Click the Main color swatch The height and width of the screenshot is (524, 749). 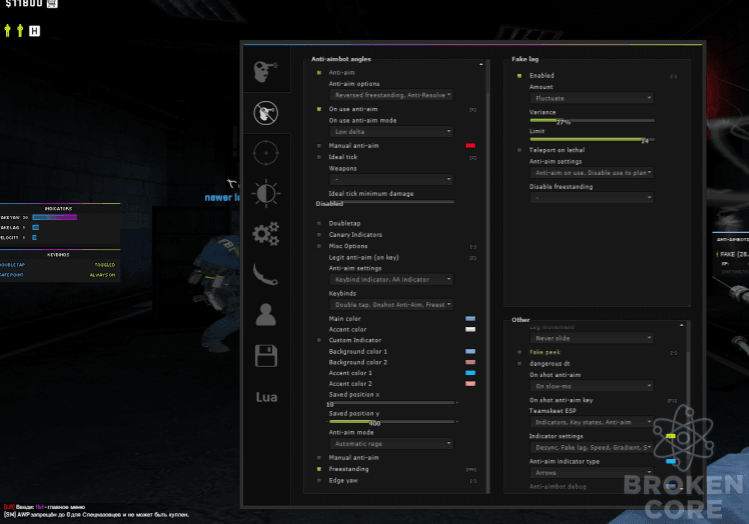(471, 319)
